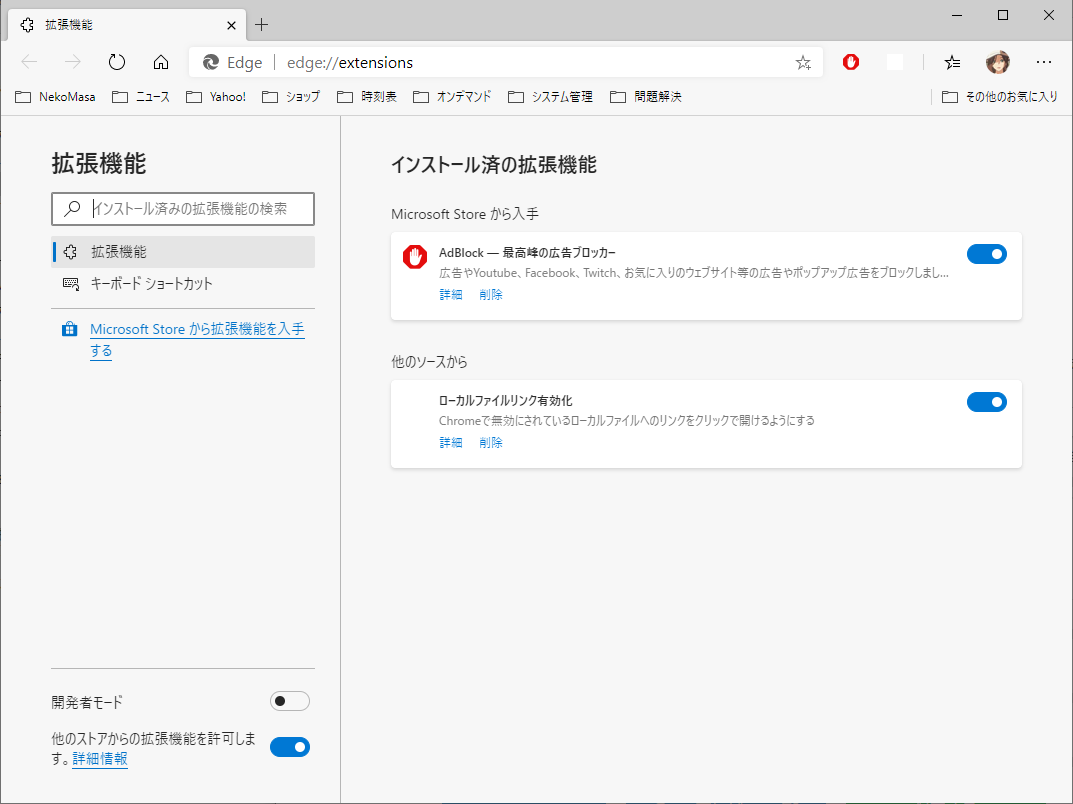Enable 開発者モード toggle
The image size is (1073, 804).
289,701
